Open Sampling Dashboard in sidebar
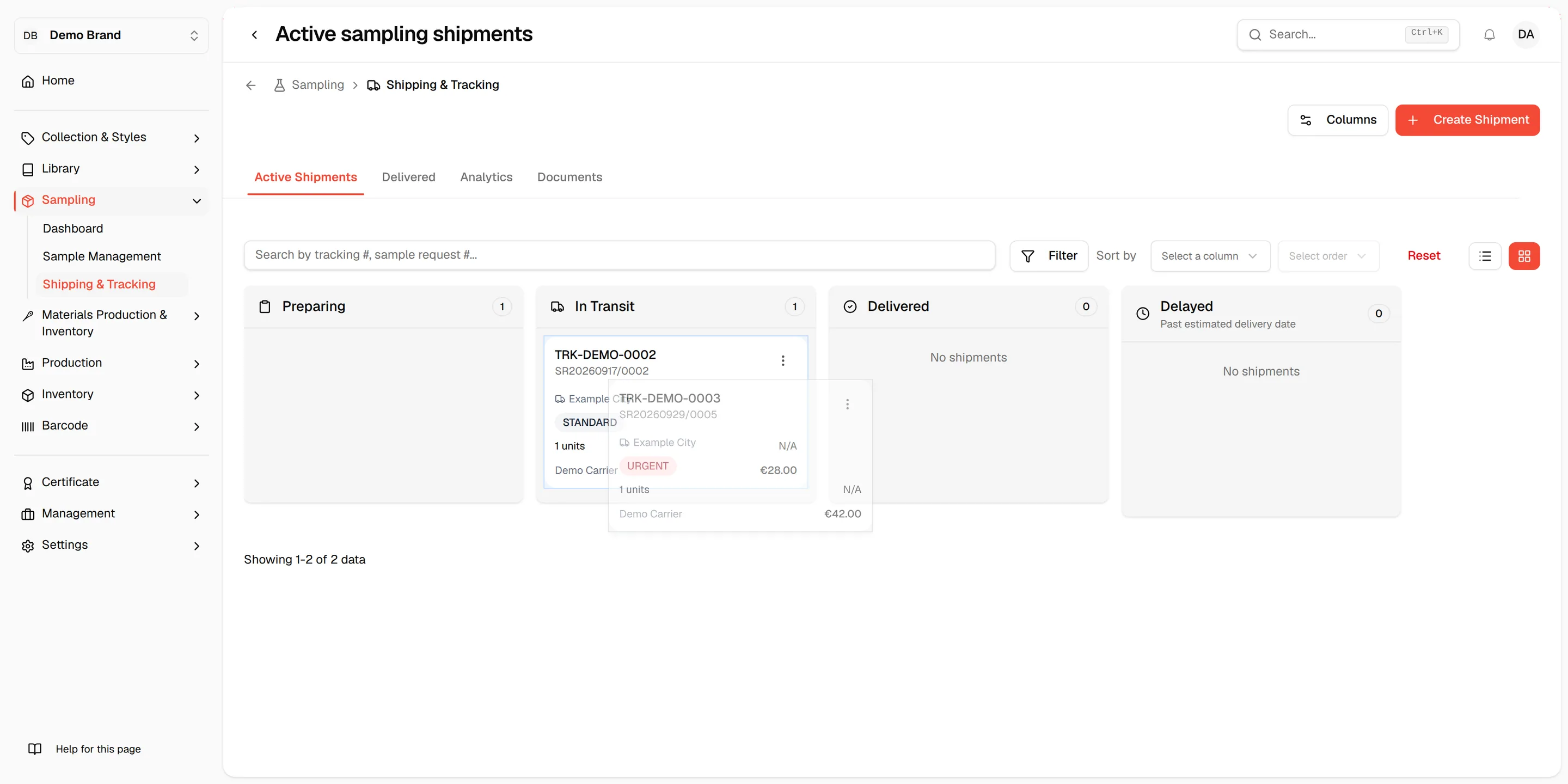 pyautogui.click(x=72, y=228)
